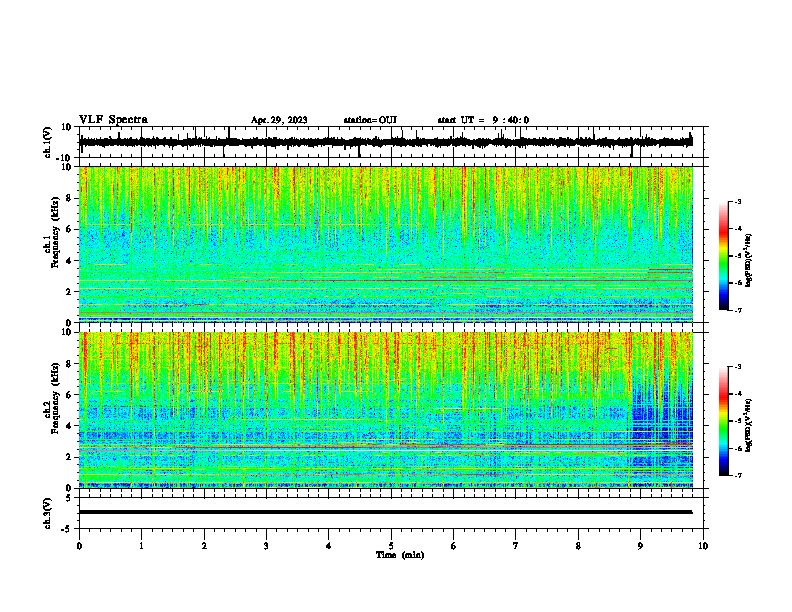This screenshot has height=612, width=792.
Task: Click the time axis tick label 10
Action: (703, 546)
